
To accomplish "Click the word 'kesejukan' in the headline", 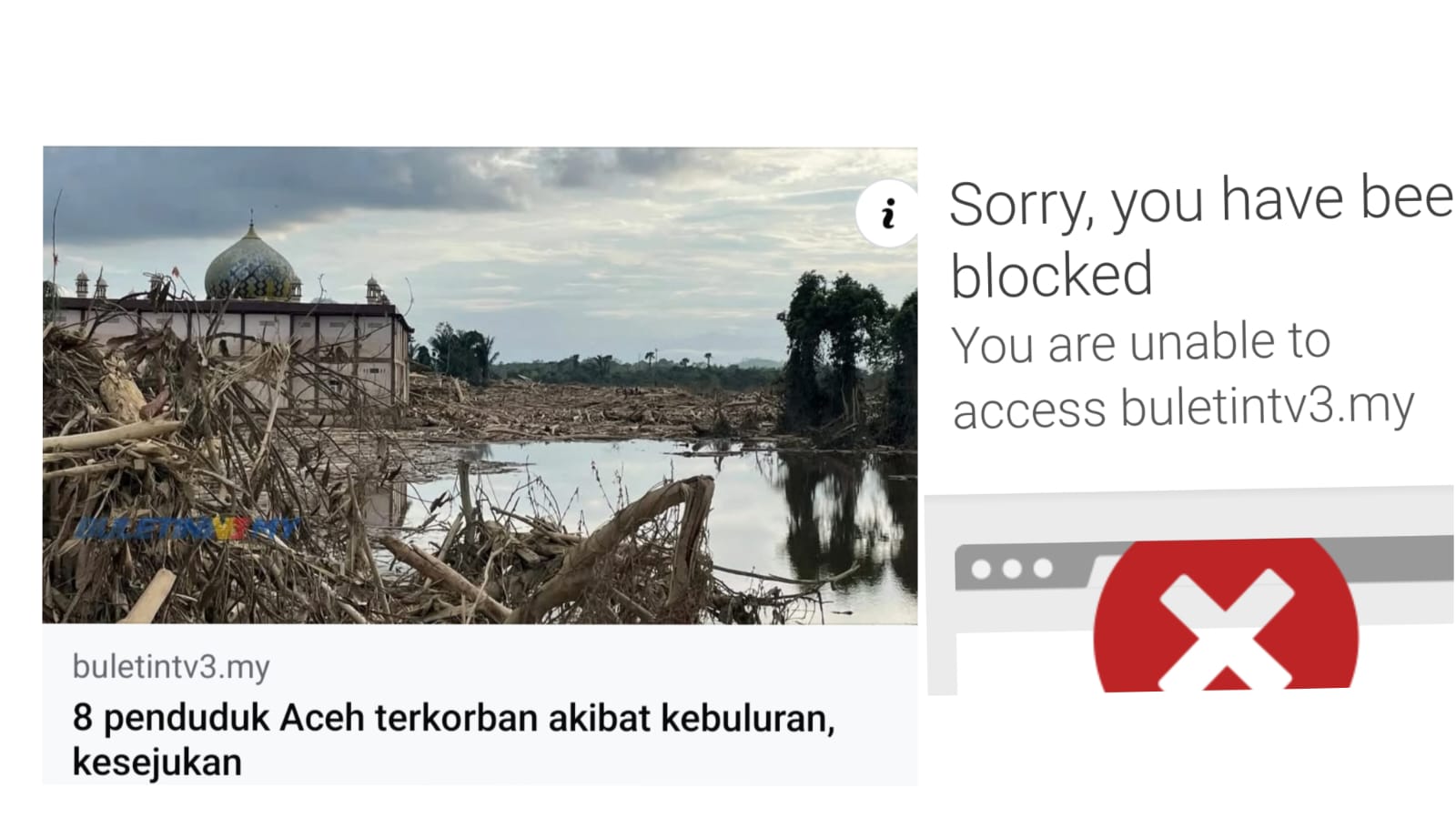I will coord(157,762).
